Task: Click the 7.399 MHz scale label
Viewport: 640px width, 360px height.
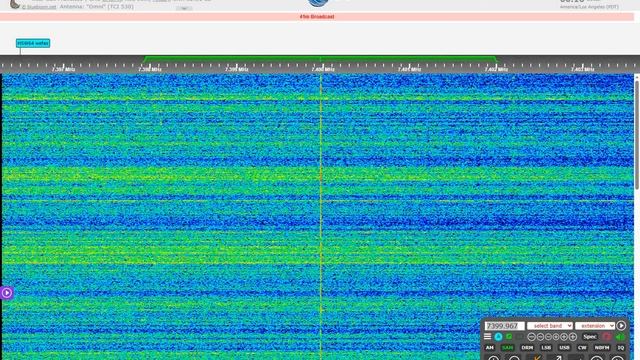Action: (x=236, y=69)
